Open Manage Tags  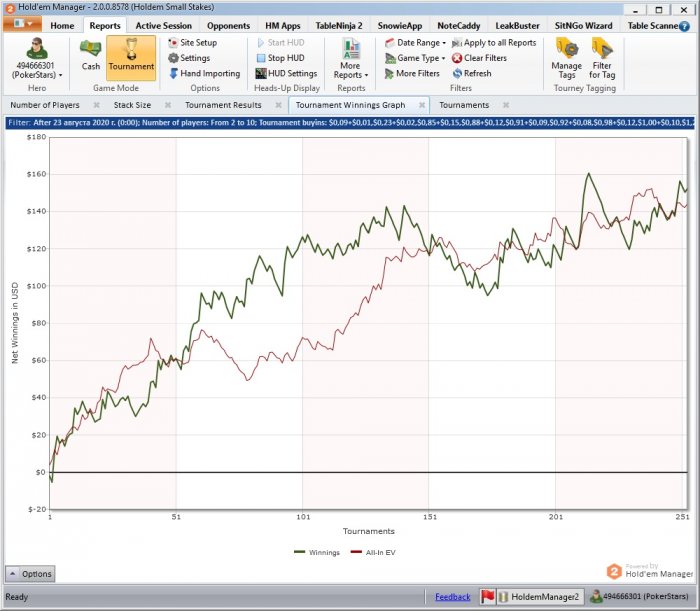coord(567,59)
